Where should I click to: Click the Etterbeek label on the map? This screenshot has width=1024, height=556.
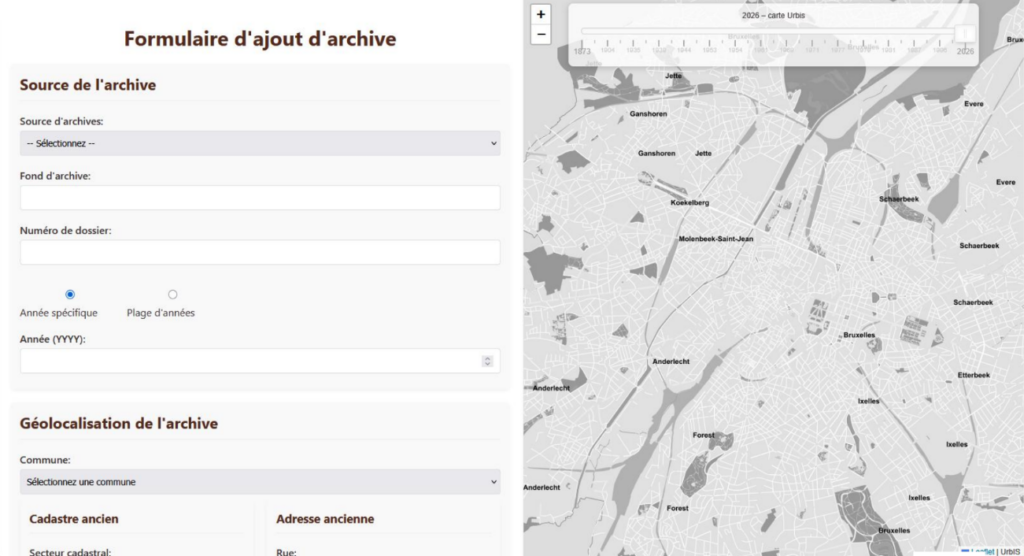tap(973, 375)
